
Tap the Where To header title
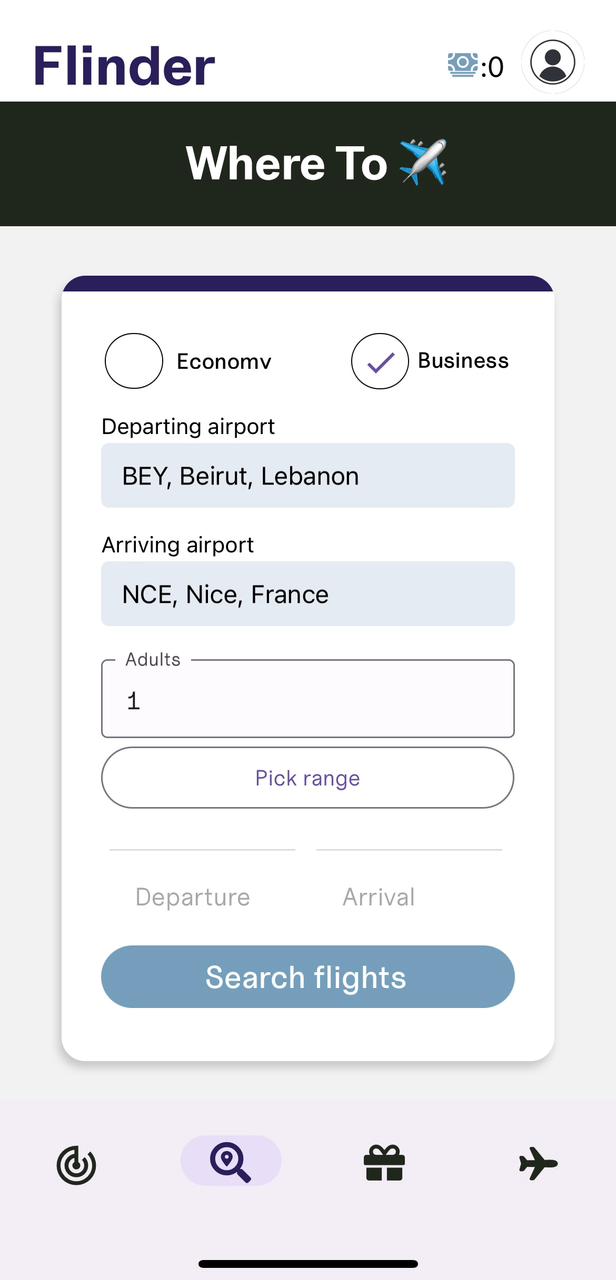[287, 164]
